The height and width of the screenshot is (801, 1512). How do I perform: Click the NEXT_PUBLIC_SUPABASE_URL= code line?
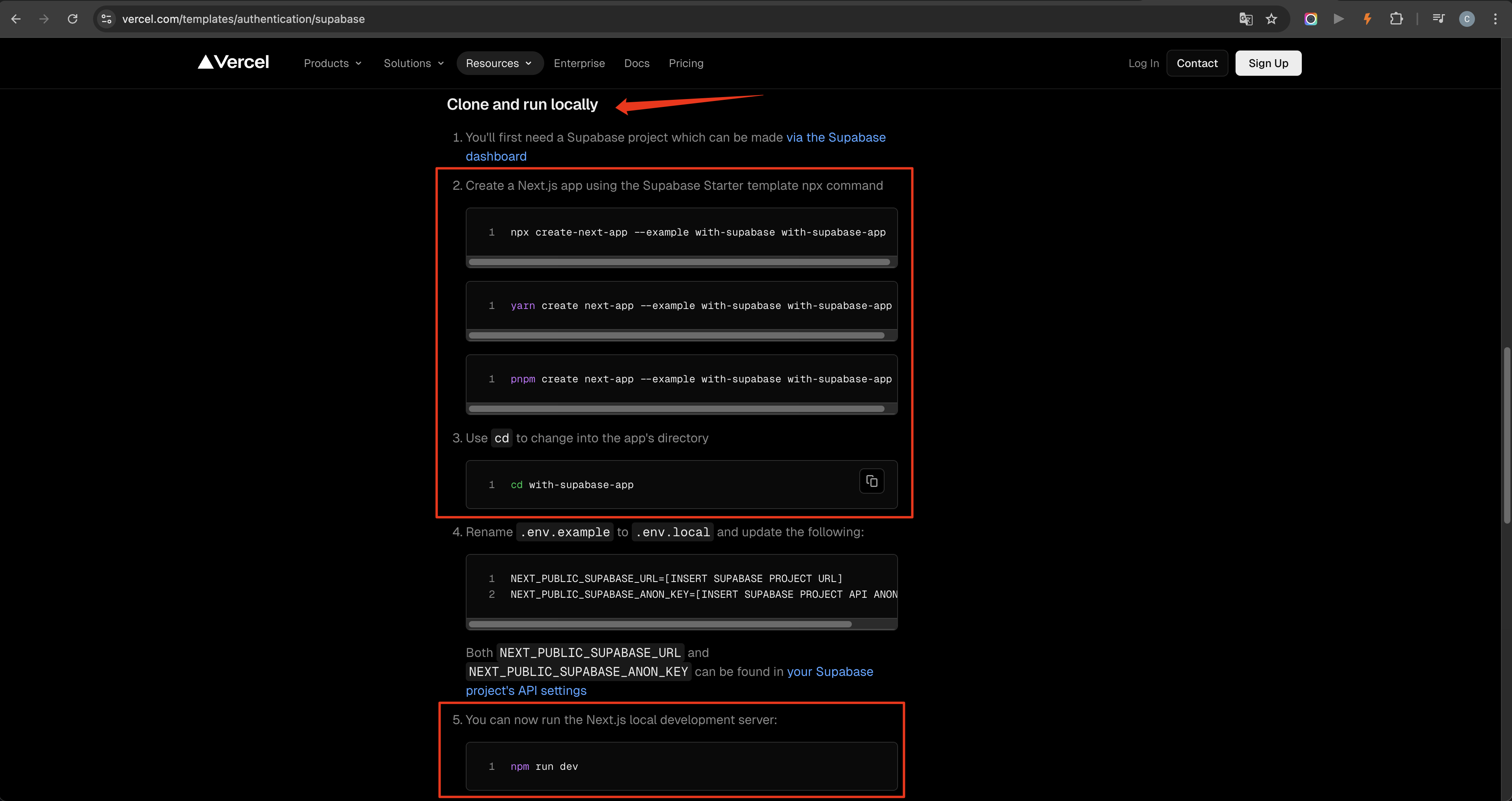676,578
